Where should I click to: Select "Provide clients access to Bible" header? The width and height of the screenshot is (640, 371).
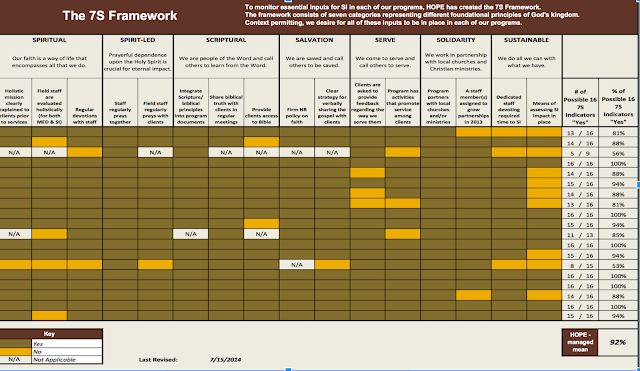261,116
